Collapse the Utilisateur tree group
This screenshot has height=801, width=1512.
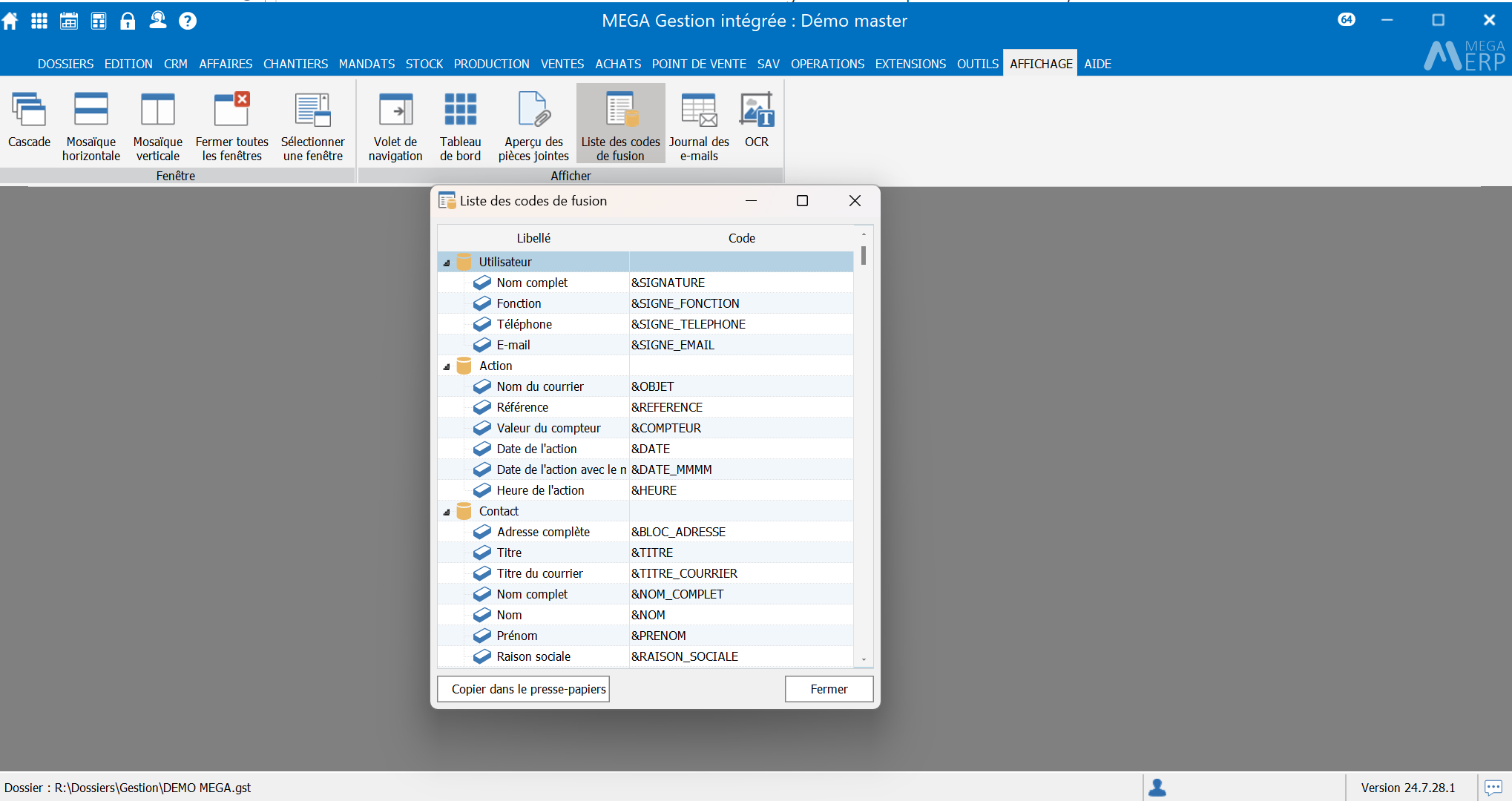click(447, 263)
